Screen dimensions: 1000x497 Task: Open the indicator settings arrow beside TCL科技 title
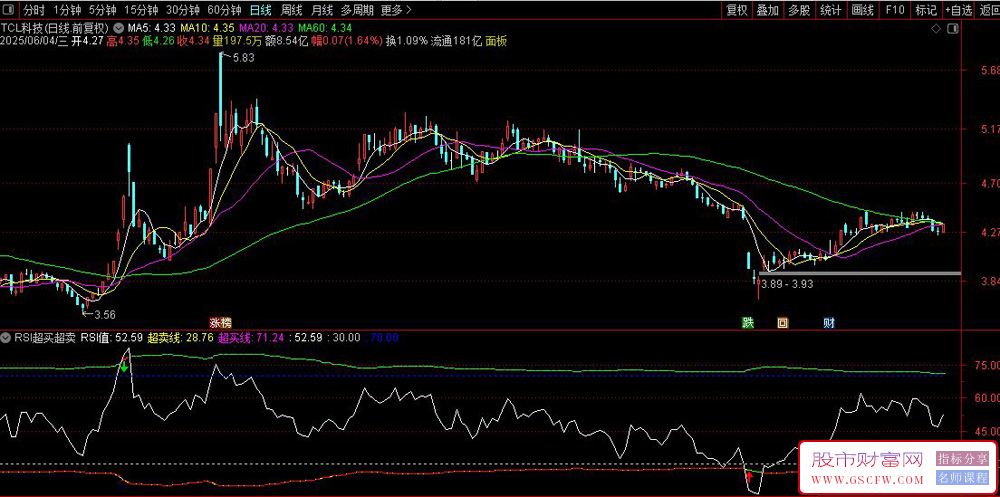pos(119,28)
